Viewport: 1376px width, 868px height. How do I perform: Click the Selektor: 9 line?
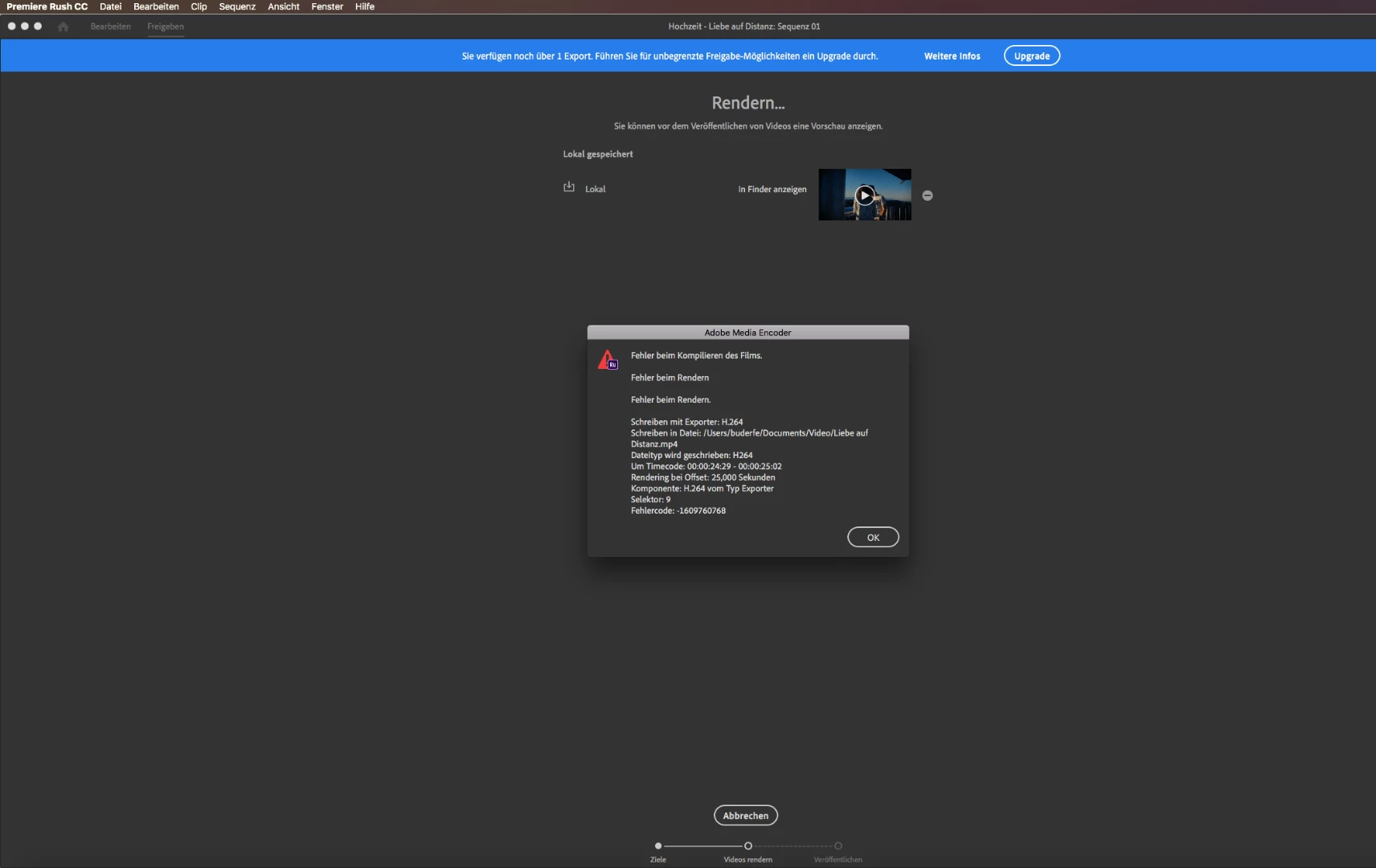[650, 499]
